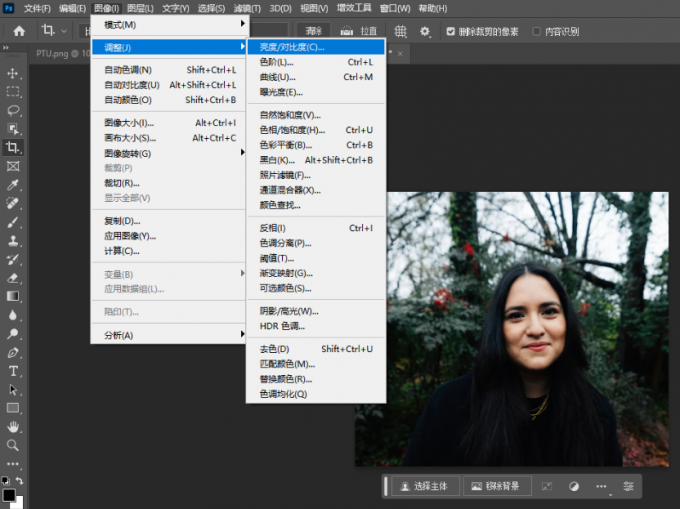The width and height of the screenshot is (680, 509).
Task: Click the 移除背景 button
Action: point(495,486)
